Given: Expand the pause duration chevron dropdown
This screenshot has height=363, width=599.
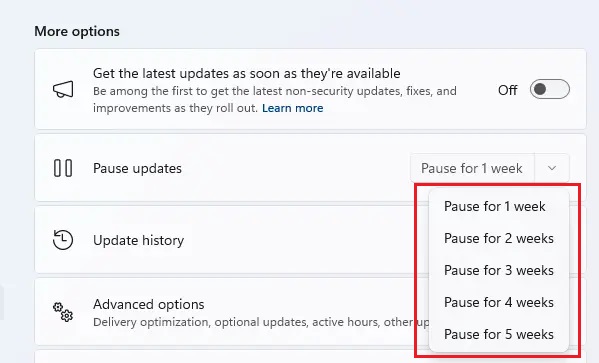Looking at the screenshot, I should click(552, 168).
